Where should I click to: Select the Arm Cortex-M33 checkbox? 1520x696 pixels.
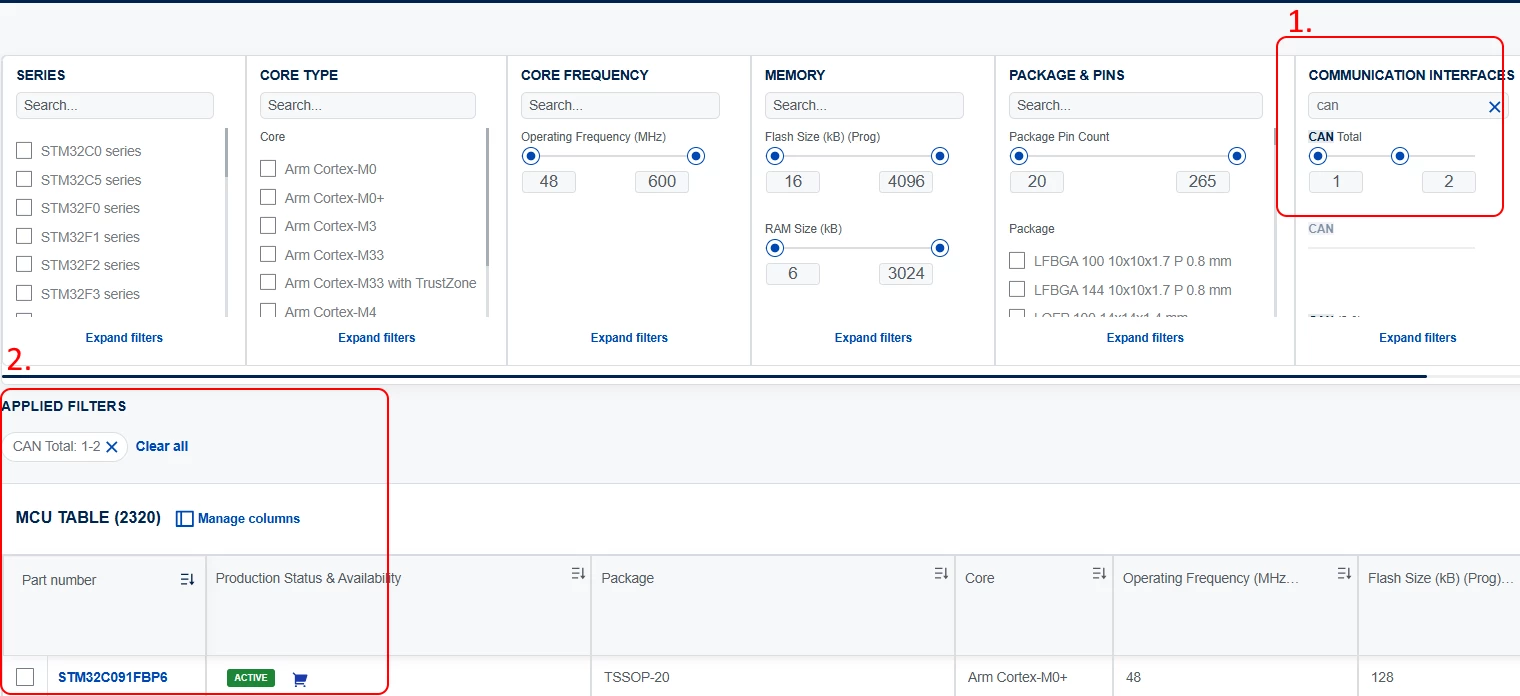pos(268,254)
